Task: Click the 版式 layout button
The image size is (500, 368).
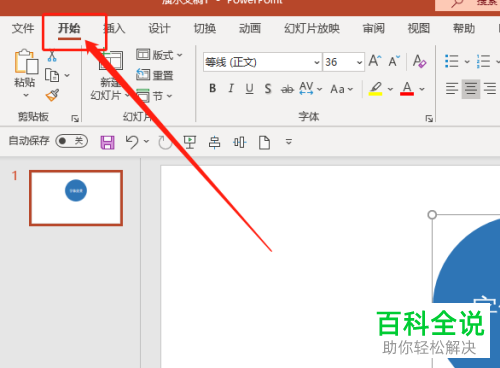Action: coord(160,54)
